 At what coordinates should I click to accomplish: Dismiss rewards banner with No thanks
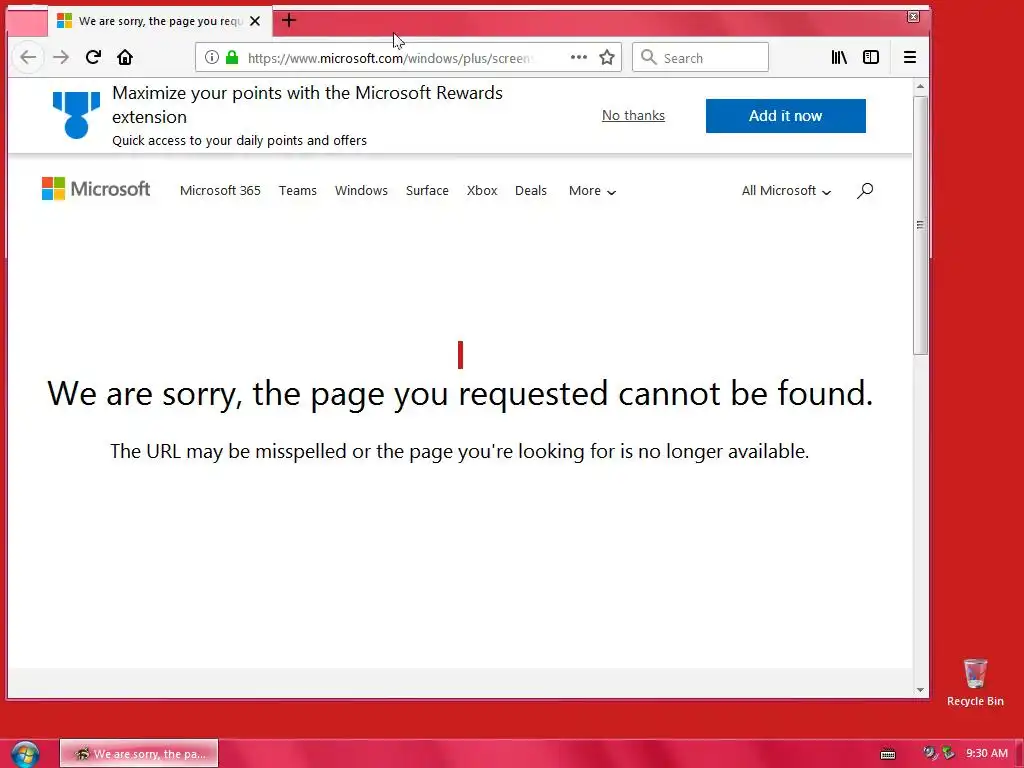click(x=633, y=116)
